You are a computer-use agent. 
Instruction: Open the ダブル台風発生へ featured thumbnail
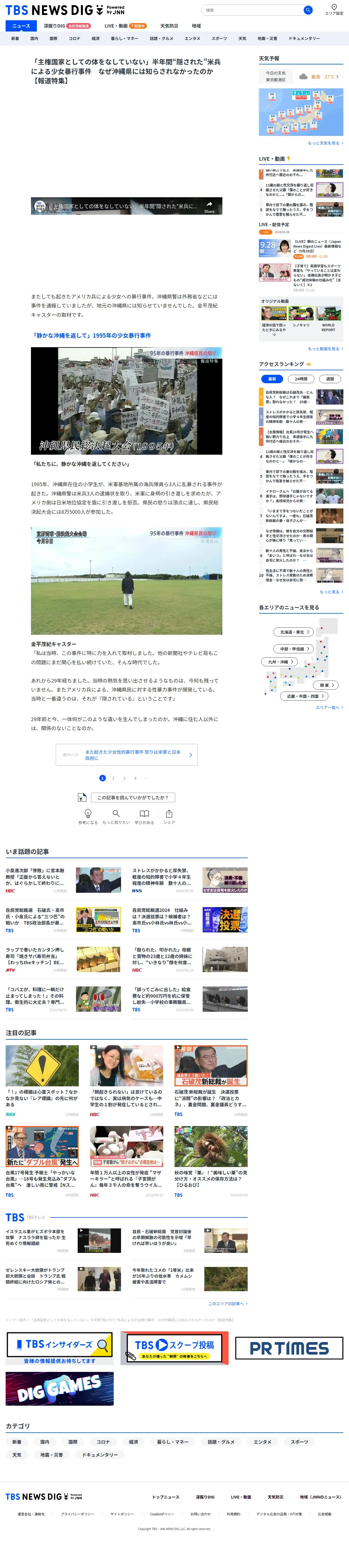point(42,1146)
